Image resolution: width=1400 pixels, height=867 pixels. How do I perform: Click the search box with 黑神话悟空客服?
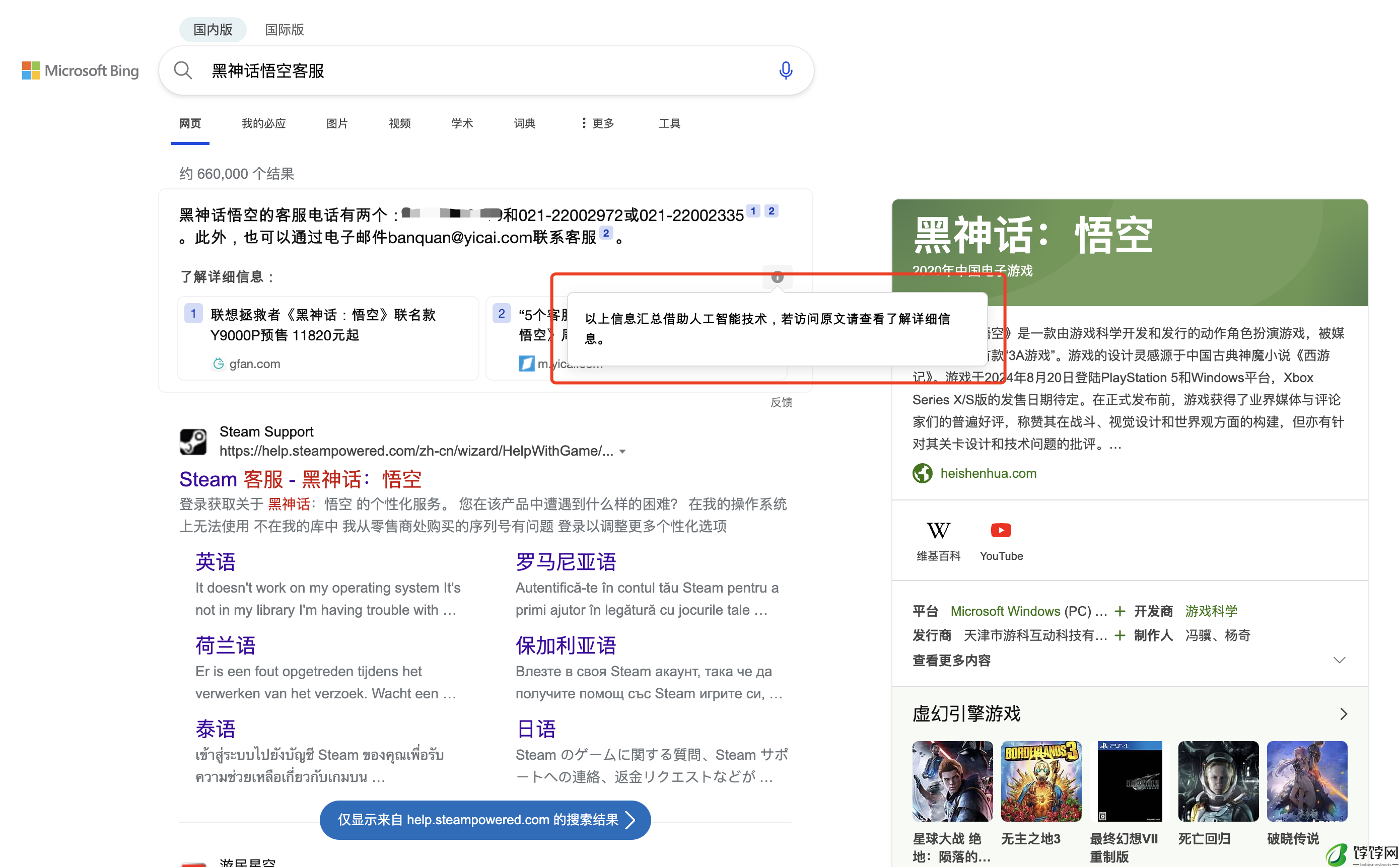pos(486,70)
